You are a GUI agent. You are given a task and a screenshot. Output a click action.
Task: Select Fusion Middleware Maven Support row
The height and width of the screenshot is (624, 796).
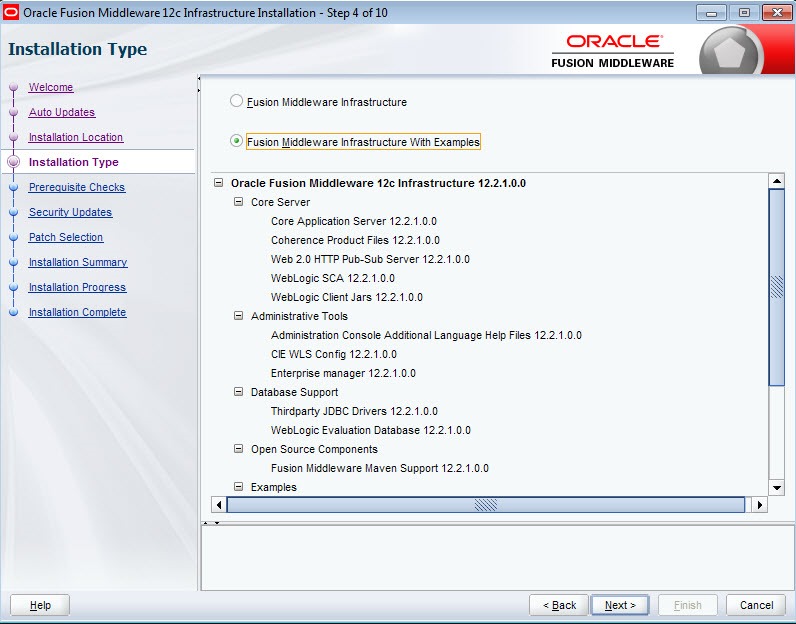pyautogui.click(x=379, y=468)
